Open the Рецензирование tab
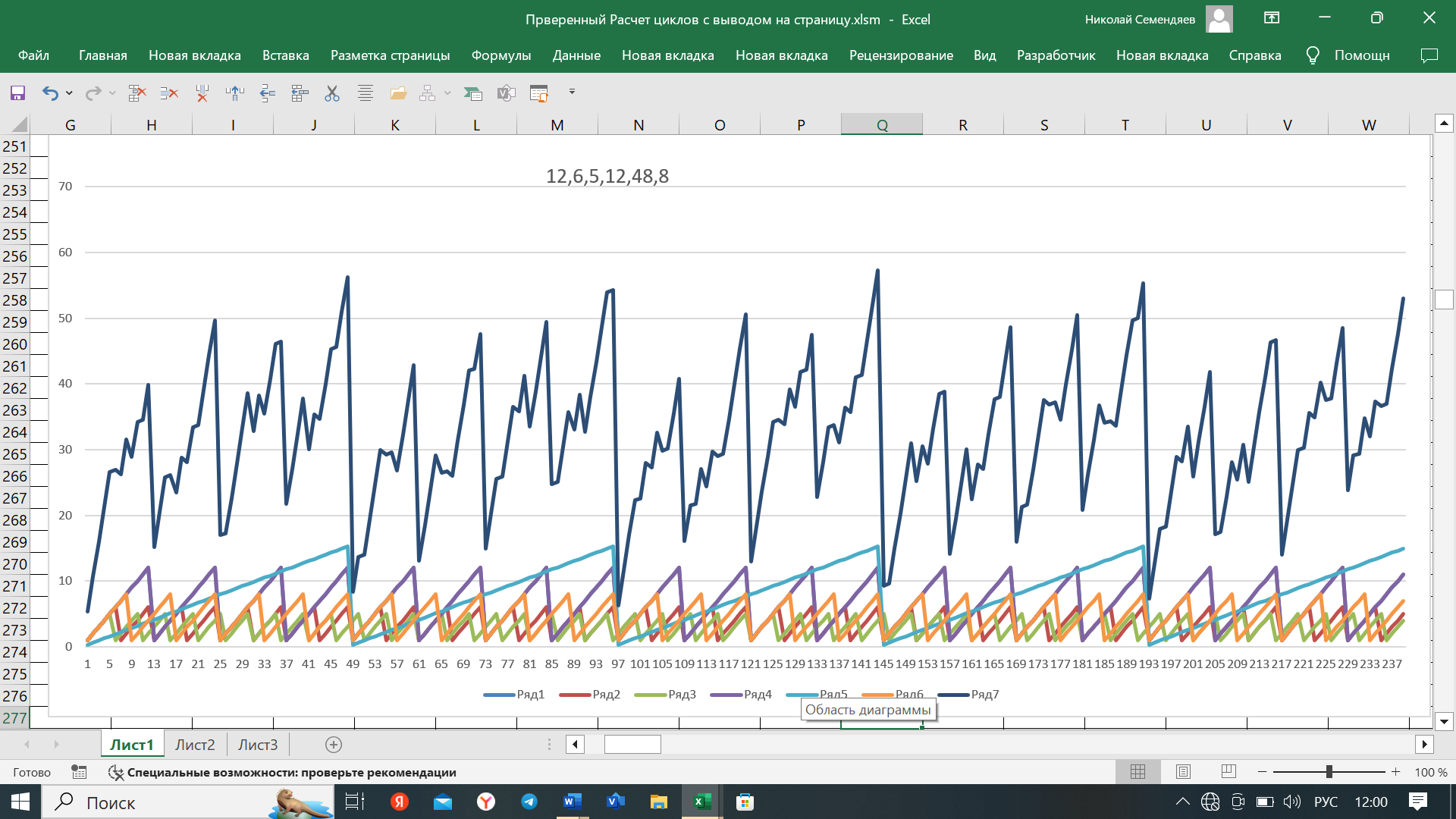Viewport: 1456px width, 819px height. 901,55
